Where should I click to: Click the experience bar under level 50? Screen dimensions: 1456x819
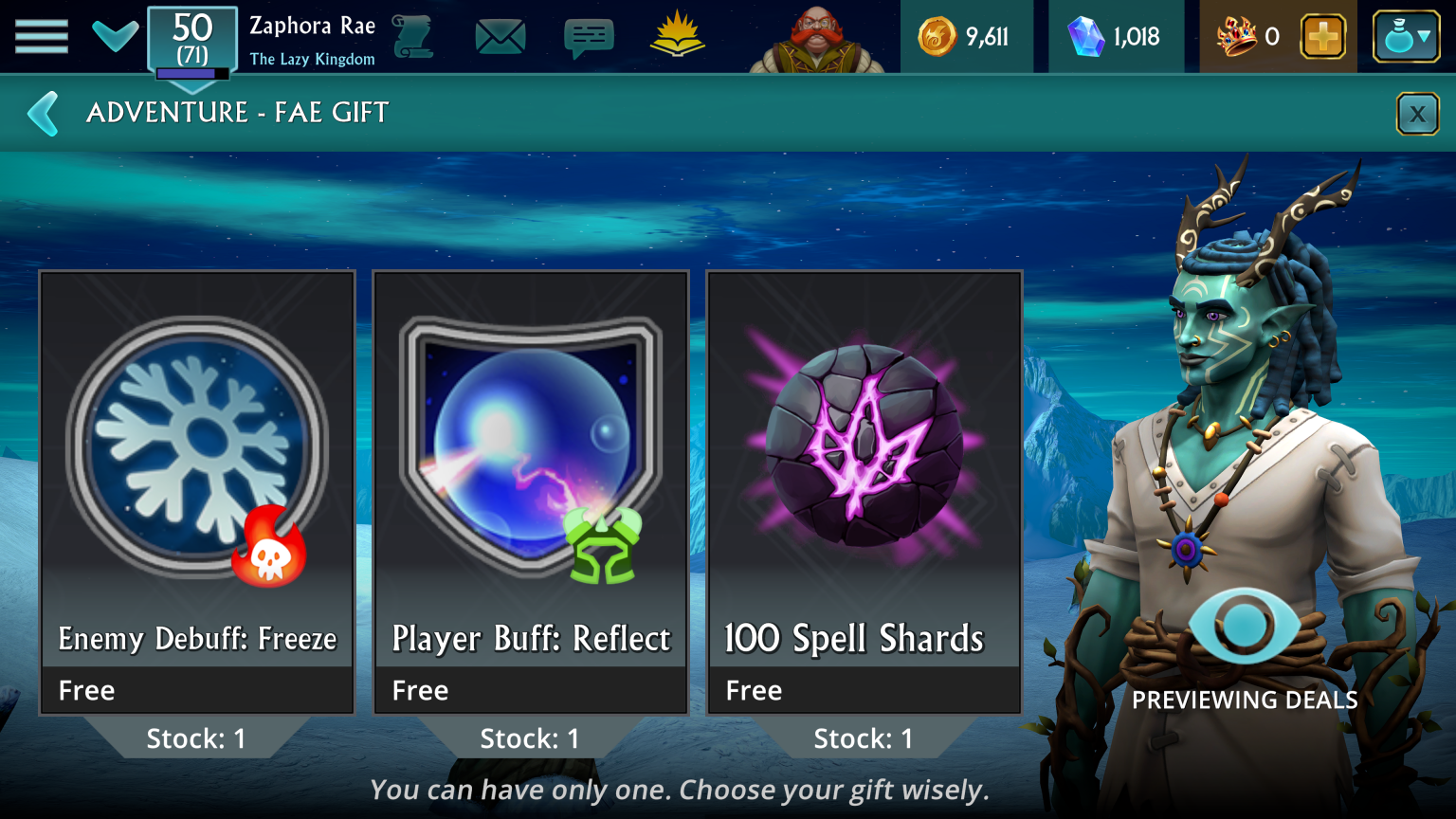(x=192, y=74)
